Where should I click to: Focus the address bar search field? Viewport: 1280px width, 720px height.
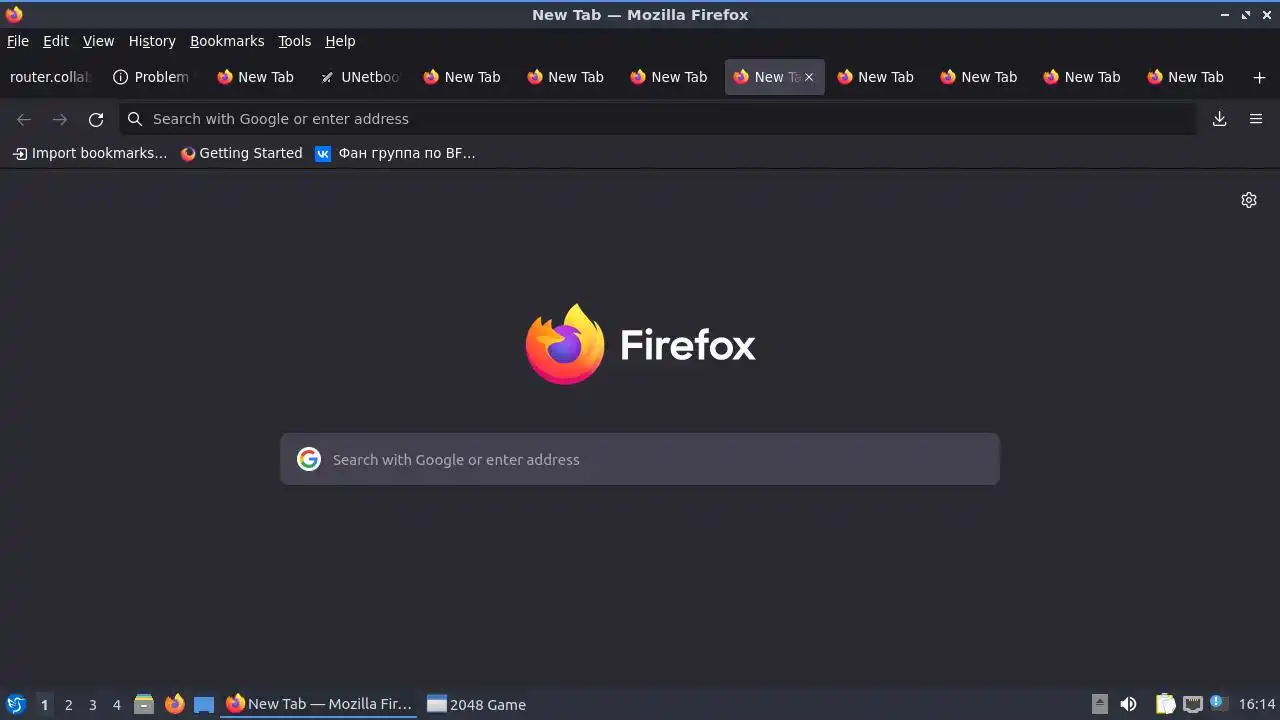click(658, 119)
